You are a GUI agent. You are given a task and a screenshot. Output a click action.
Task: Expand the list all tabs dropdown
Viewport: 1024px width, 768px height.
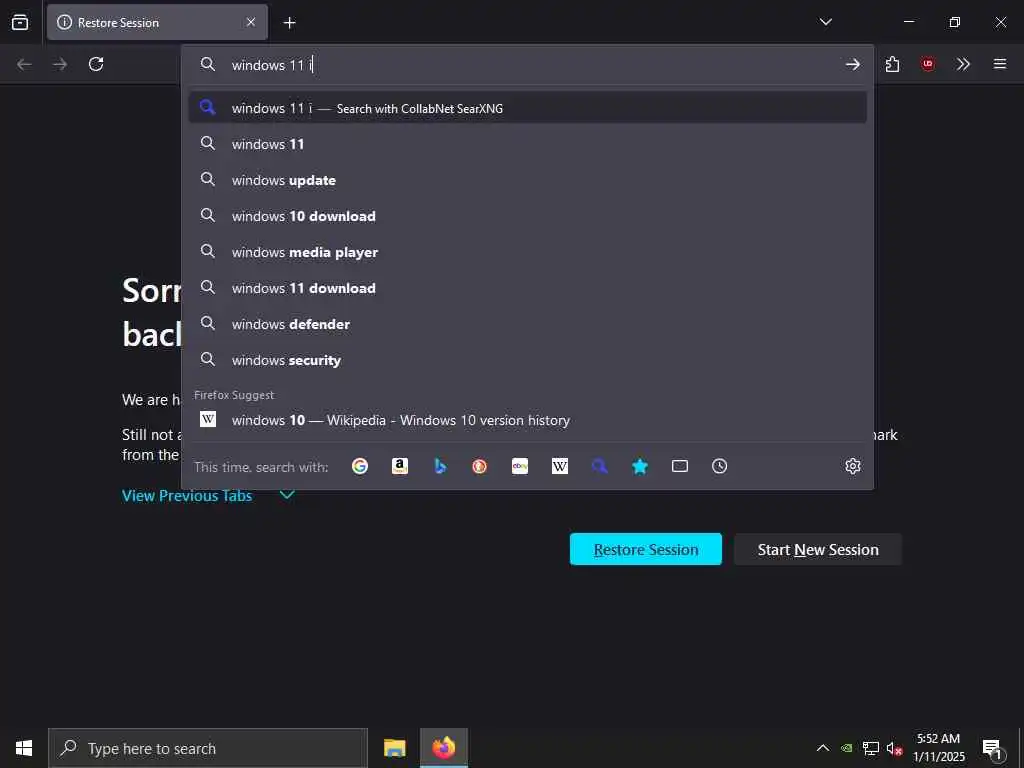(825, 22)
